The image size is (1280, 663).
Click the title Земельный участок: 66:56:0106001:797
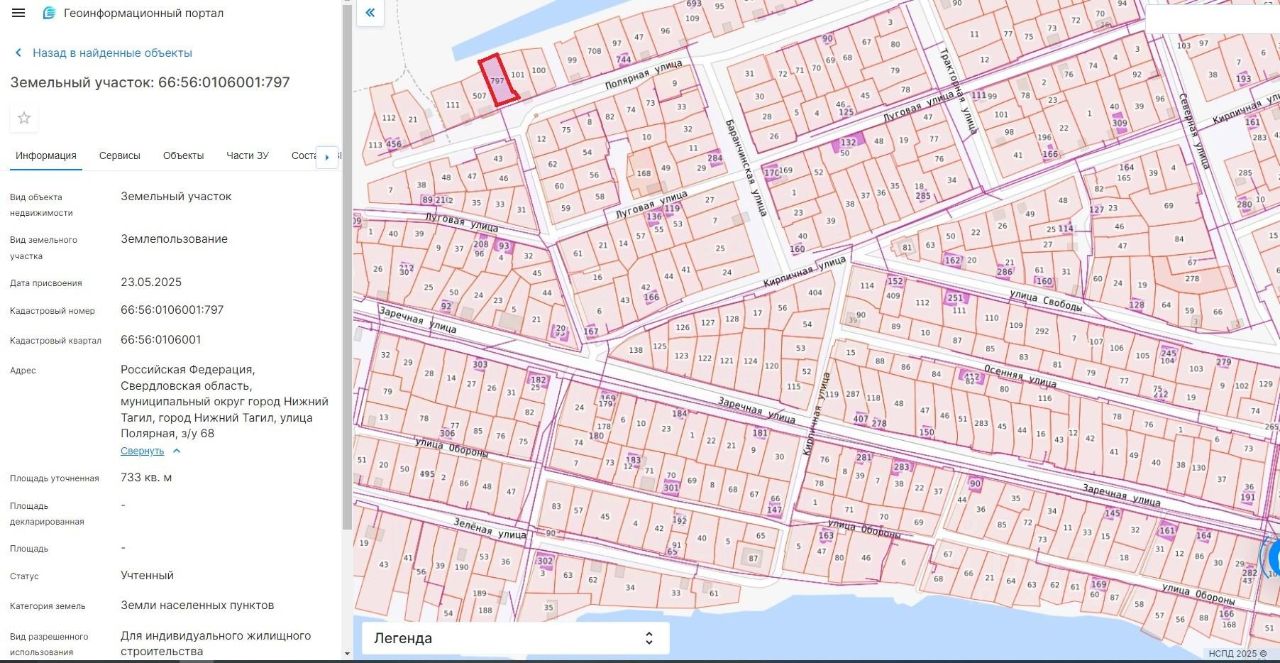[x=150, y=82]
